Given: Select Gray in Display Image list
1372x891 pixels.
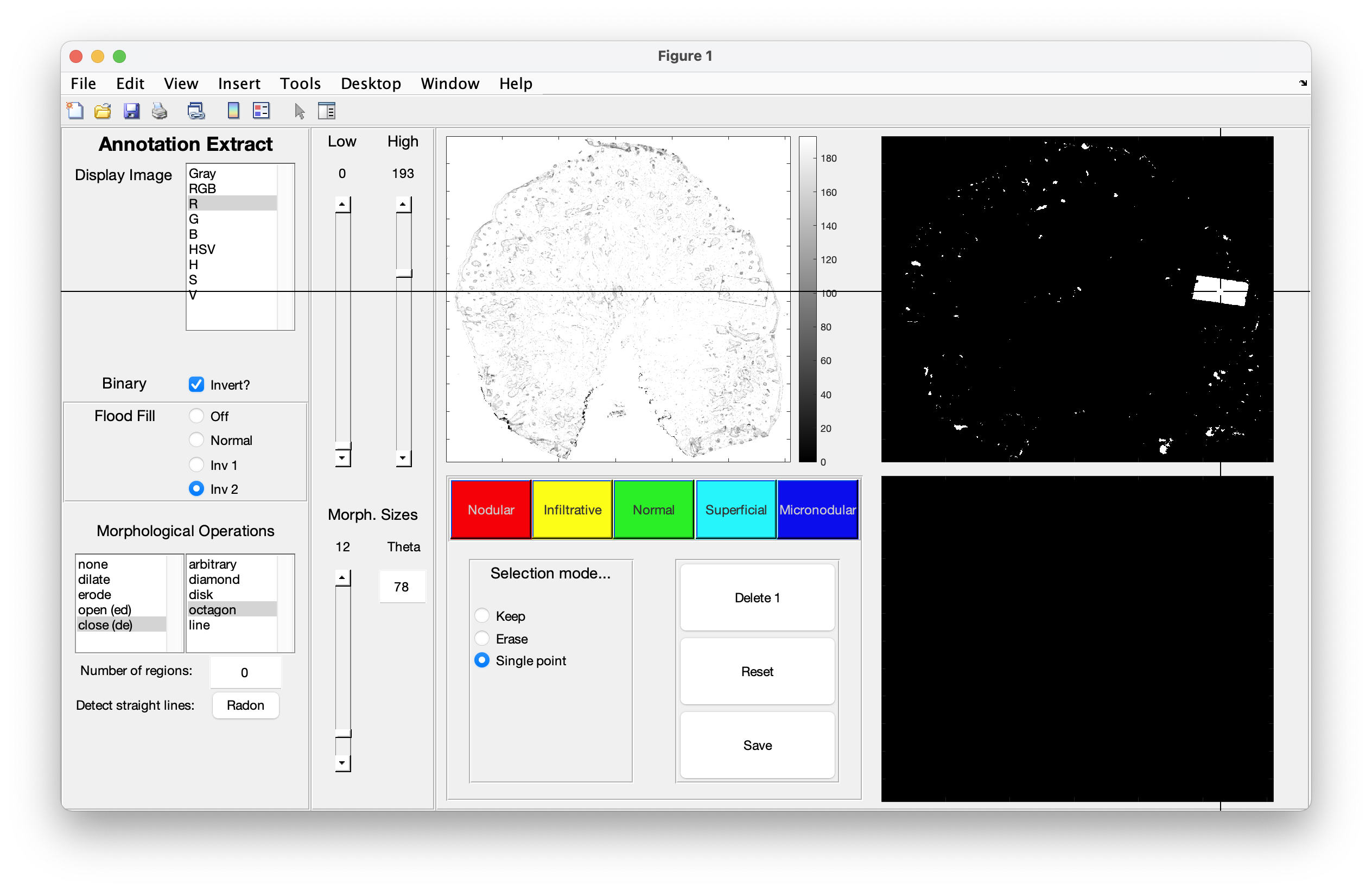Looking at the screenshot, I should point(232,174).
